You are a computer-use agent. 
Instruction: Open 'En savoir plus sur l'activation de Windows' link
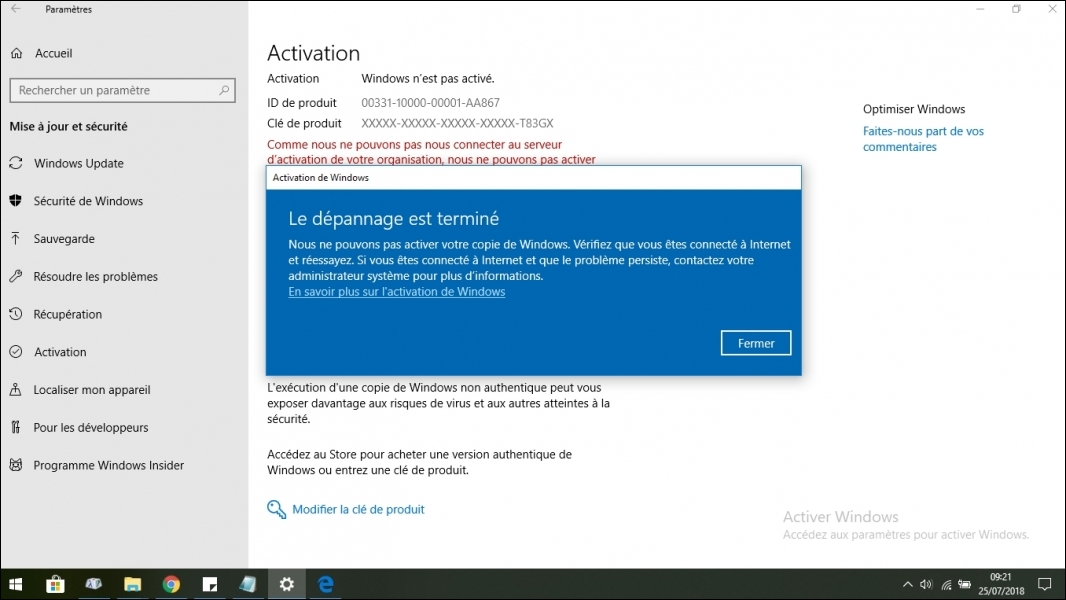[396, 292]
